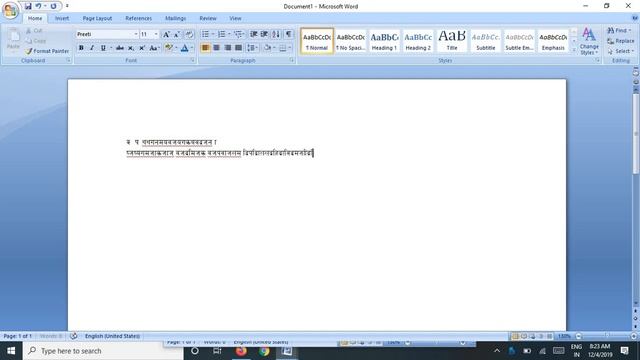The width and height of the screenshot is (640, 360).
Task: Apply the Subtitle style
Action: (486, 41)
